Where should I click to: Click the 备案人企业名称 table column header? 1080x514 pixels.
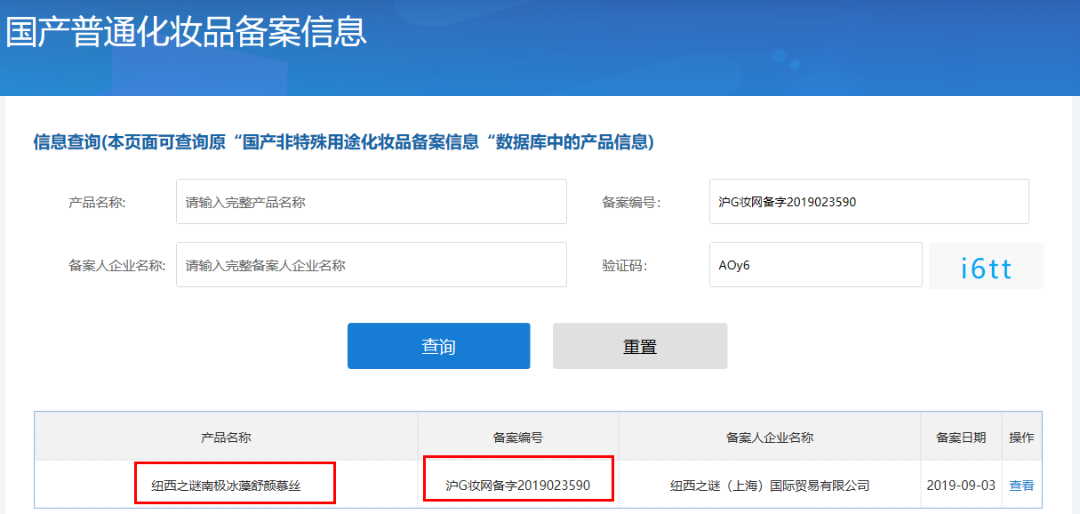[x=769, y=437]
